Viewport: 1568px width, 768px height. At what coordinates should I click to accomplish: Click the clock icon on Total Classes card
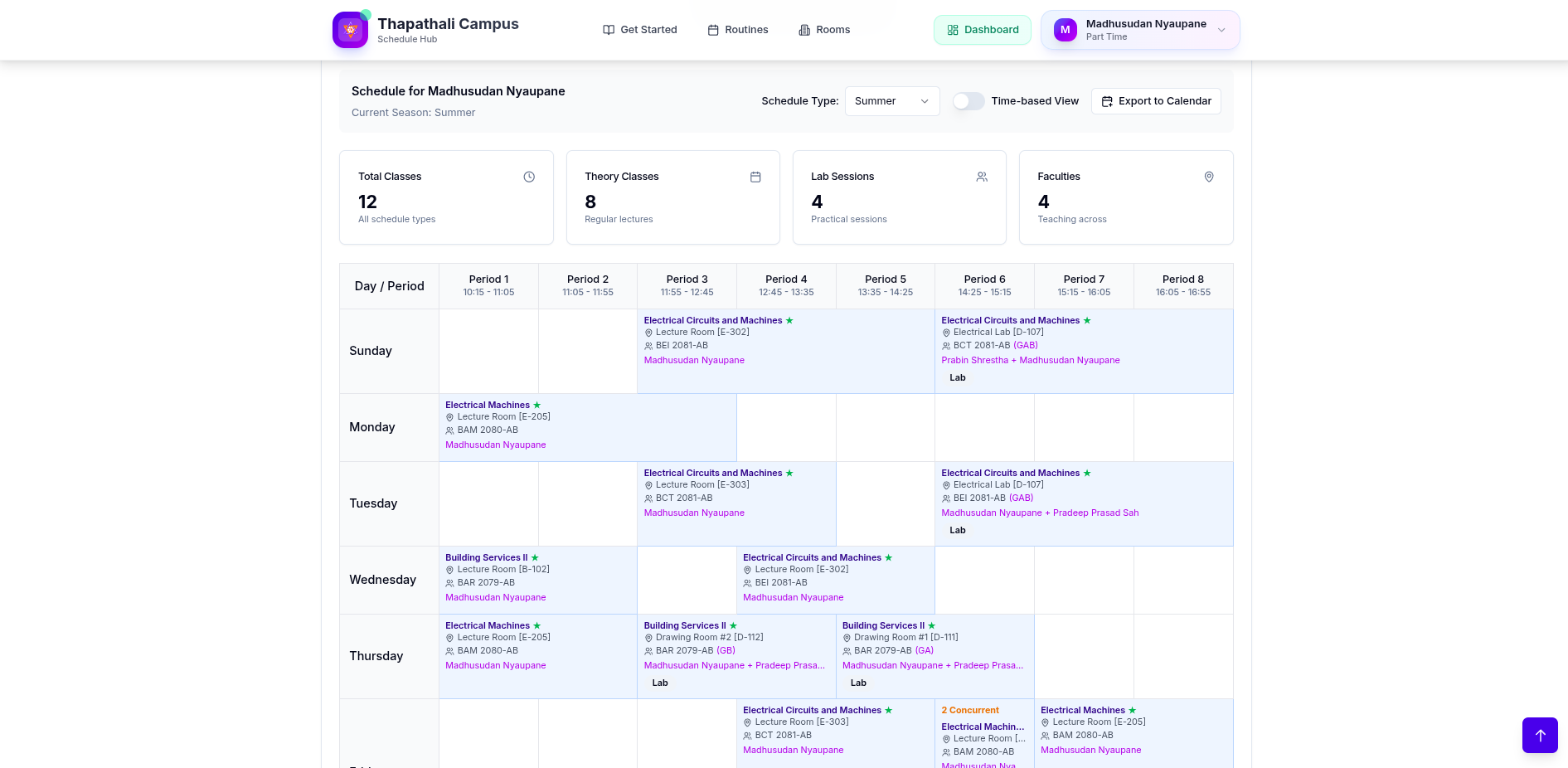point(529,177)
